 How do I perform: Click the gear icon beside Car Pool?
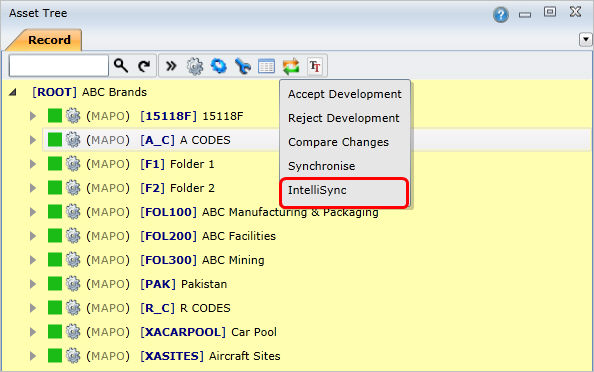73,332
